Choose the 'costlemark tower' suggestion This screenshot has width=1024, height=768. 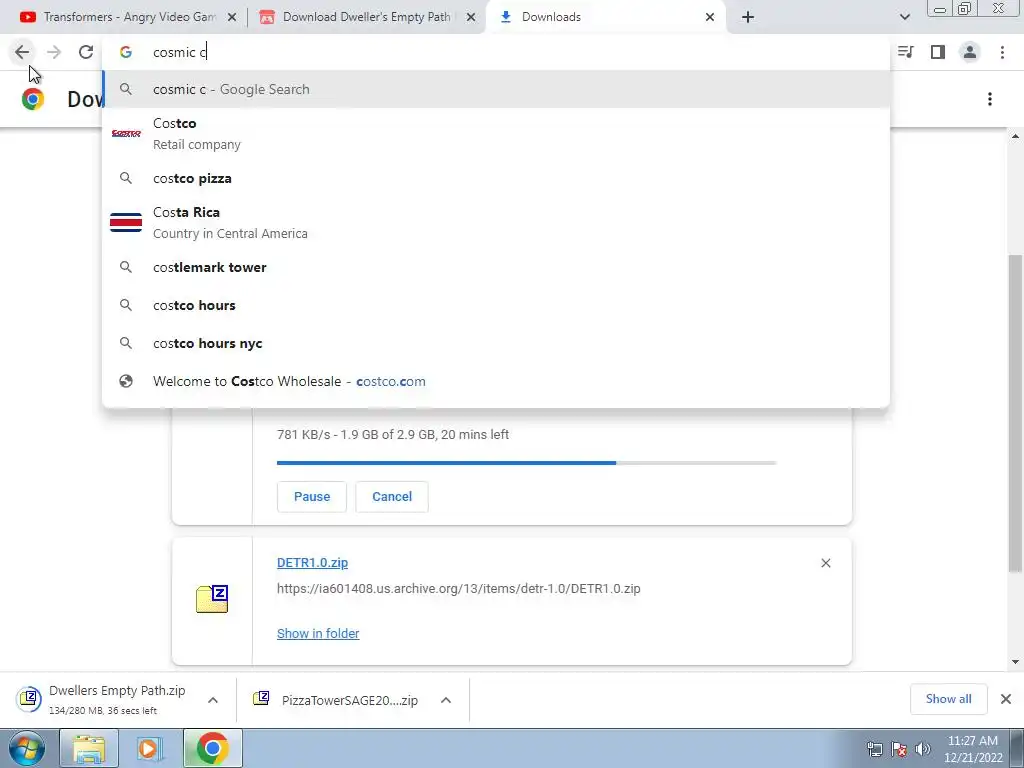496,267
